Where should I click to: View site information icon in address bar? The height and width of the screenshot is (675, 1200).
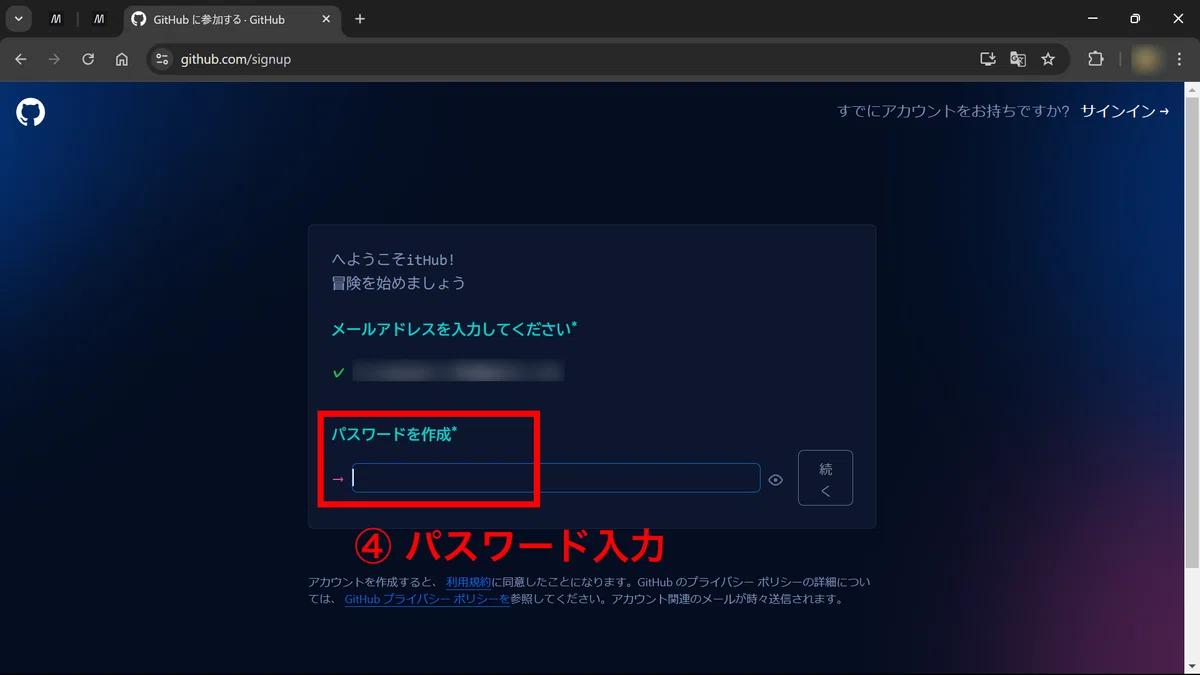coord(164,59)
